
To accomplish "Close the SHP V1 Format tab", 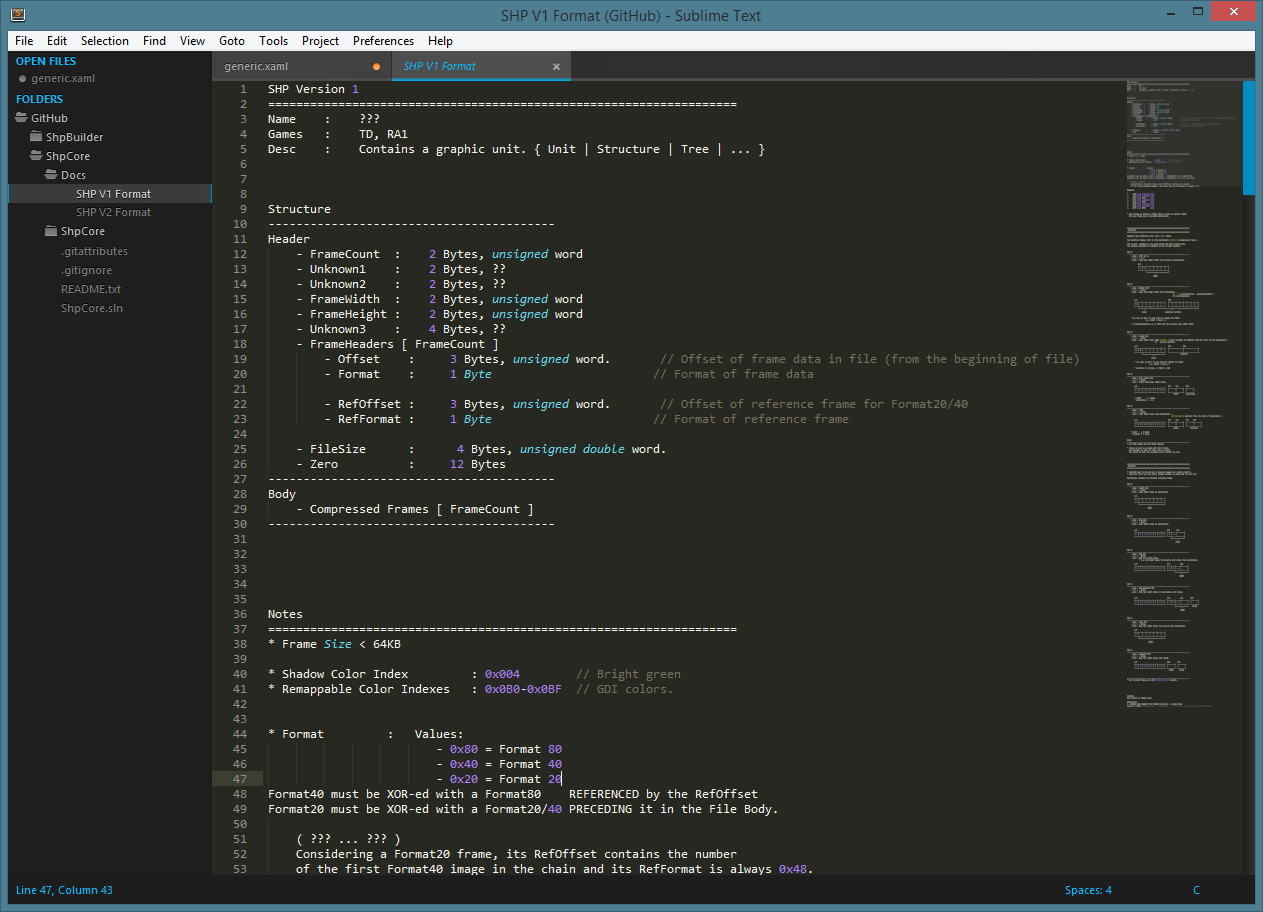I will coord(556,67).
